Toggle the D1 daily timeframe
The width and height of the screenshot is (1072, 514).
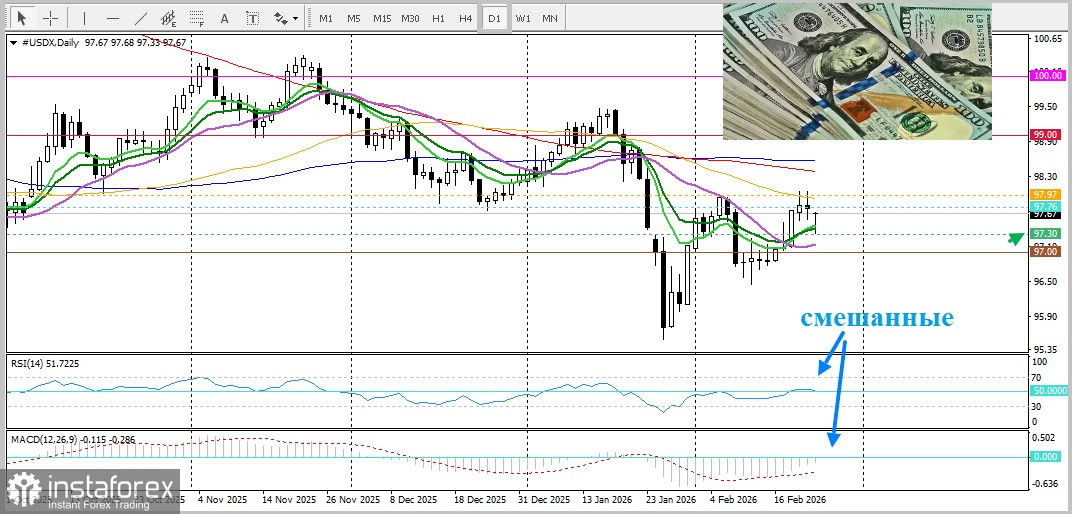[494, 18]
